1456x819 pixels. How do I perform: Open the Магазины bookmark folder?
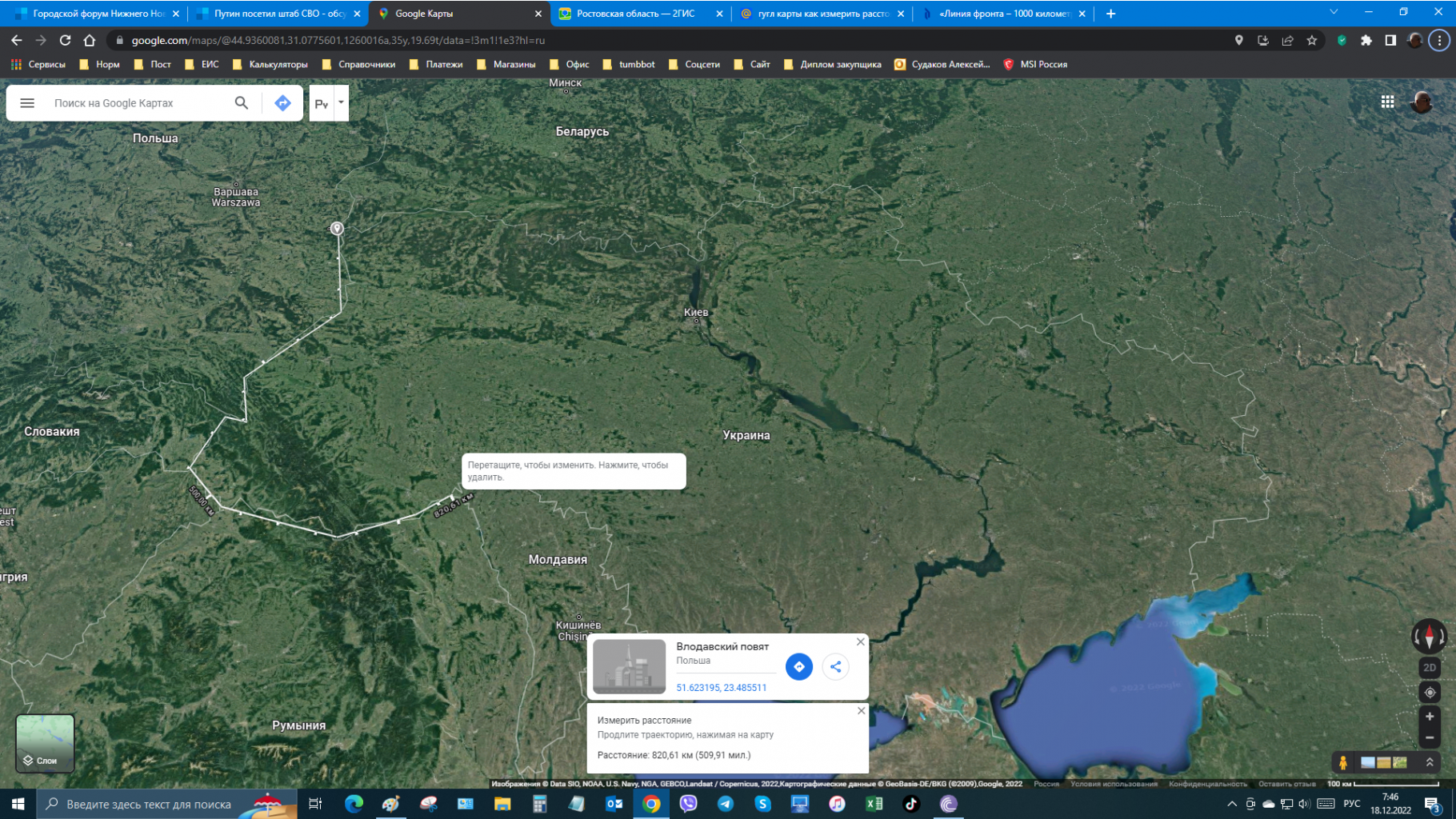pos(506,64)
